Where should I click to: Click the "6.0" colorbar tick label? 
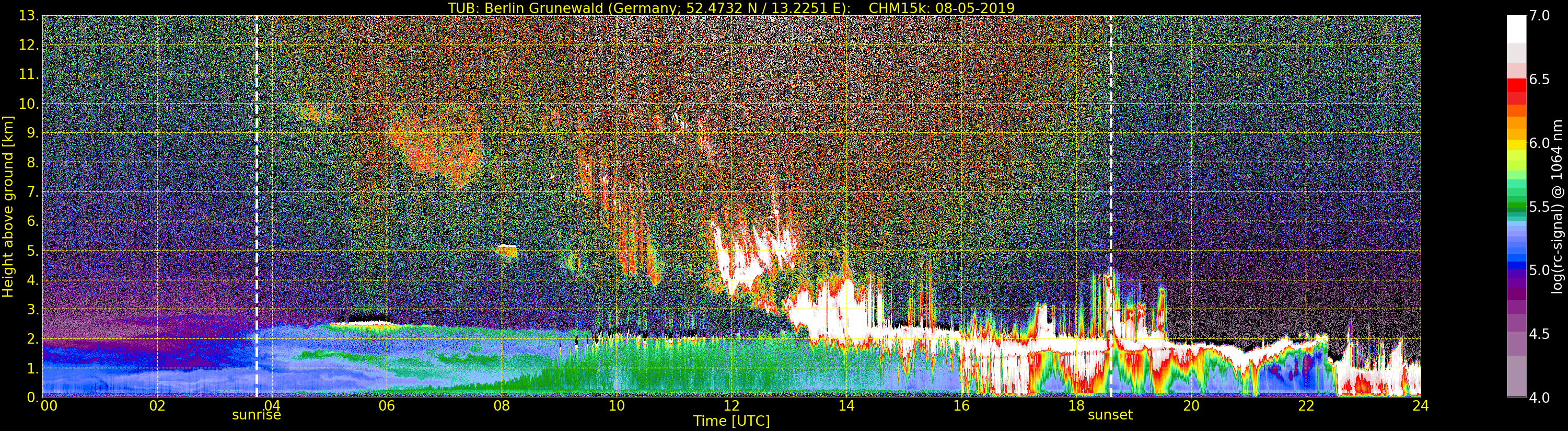[x=1540, y=143]
